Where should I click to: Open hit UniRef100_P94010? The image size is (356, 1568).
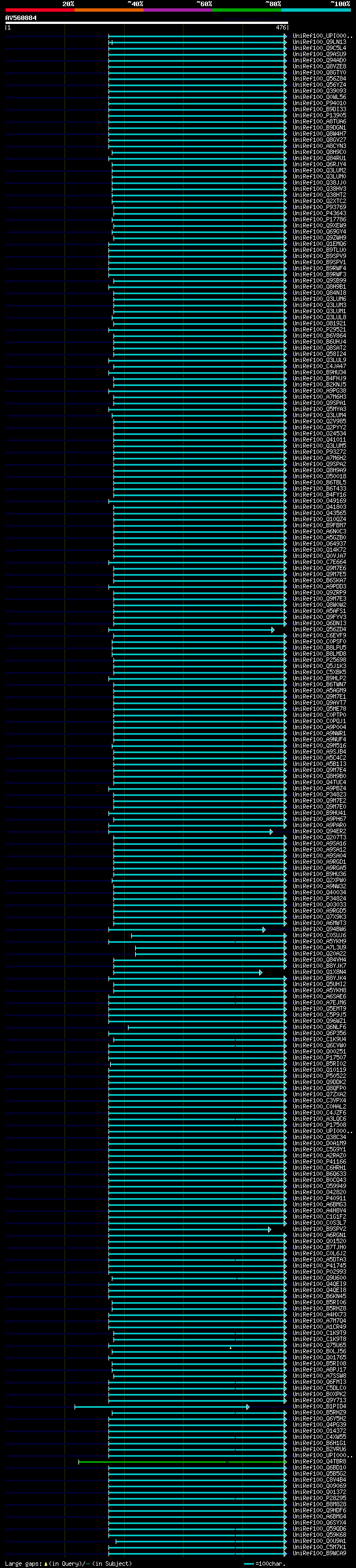click(319, 103)
